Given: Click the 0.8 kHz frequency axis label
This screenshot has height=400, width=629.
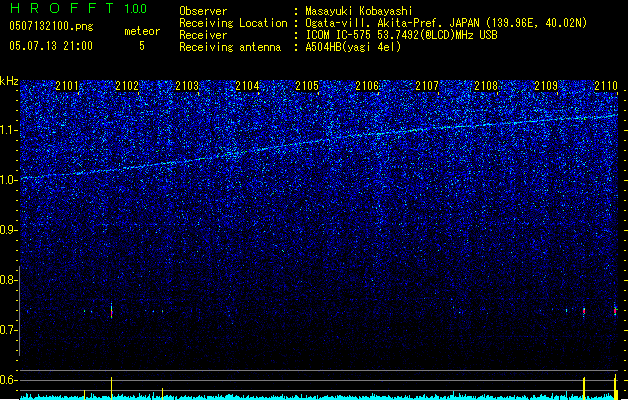Looking at the screenshot, I should tap(9, 280).
